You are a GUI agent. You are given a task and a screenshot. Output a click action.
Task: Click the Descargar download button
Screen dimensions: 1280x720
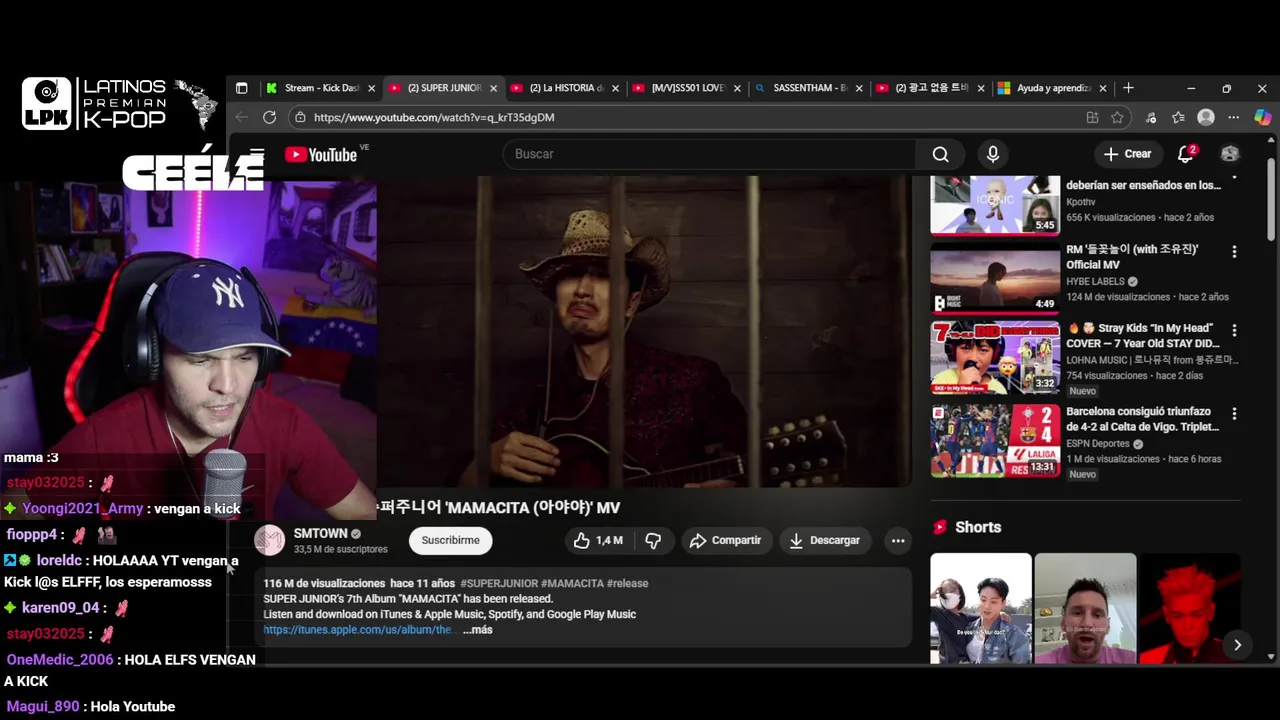(x=824, y=540)
